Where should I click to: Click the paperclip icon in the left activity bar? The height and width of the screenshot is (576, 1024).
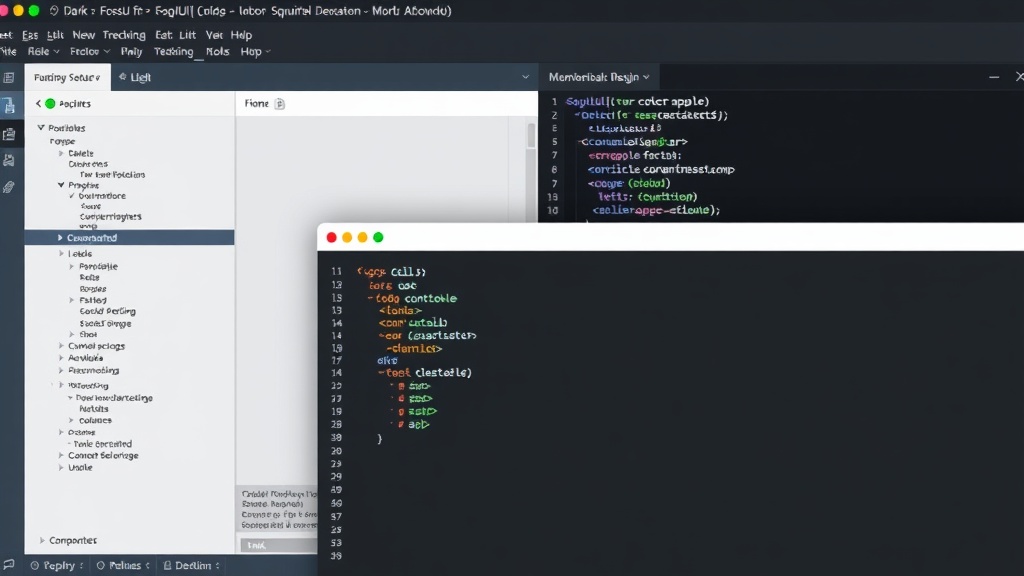[9, 187]
